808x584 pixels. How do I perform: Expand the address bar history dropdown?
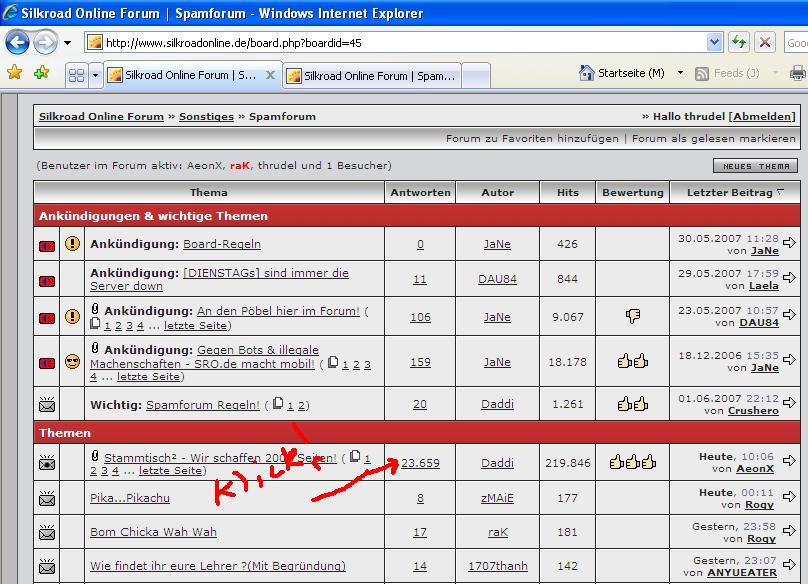714,42
